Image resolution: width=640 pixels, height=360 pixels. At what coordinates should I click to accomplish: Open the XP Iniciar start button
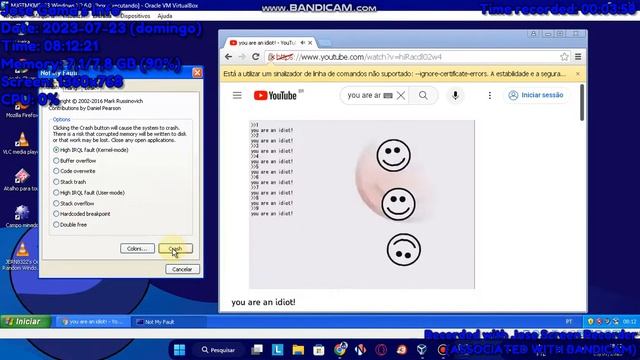pos(25,322)
